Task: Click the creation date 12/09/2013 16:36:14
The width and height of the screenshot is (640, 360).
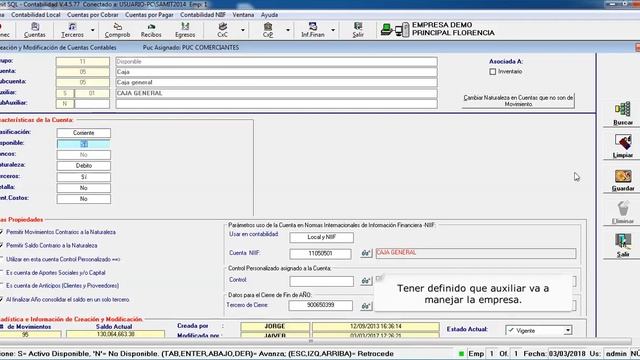Action: pyautogui.click(x=376, y=326)
